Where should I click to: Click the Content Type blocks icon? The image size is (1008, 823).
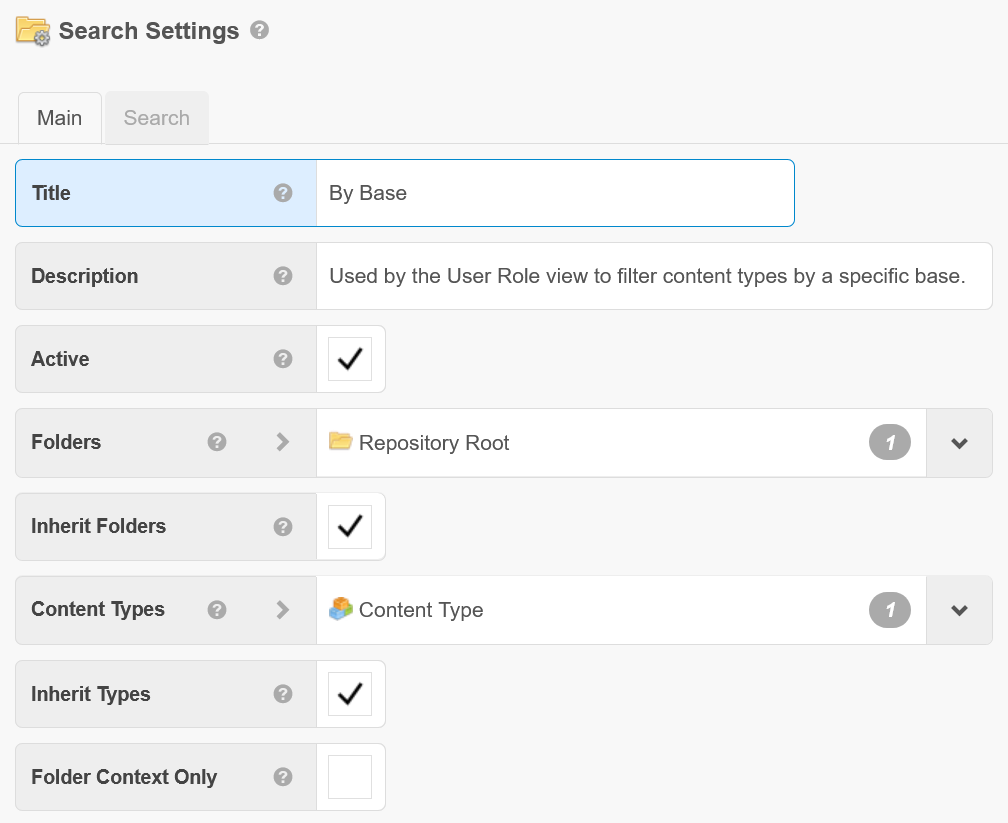pos(341,608)
